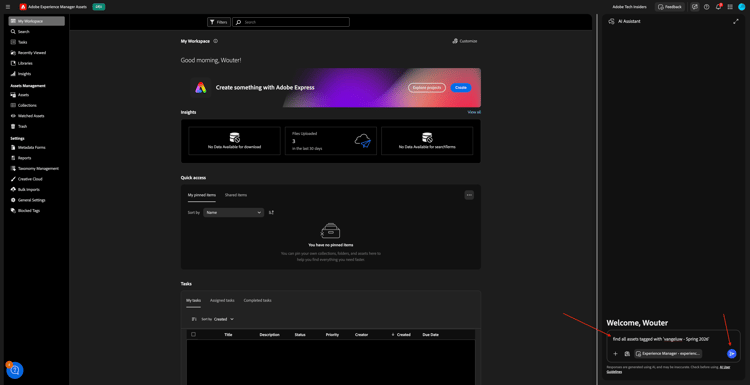Switch to Shared items tab

236,195
